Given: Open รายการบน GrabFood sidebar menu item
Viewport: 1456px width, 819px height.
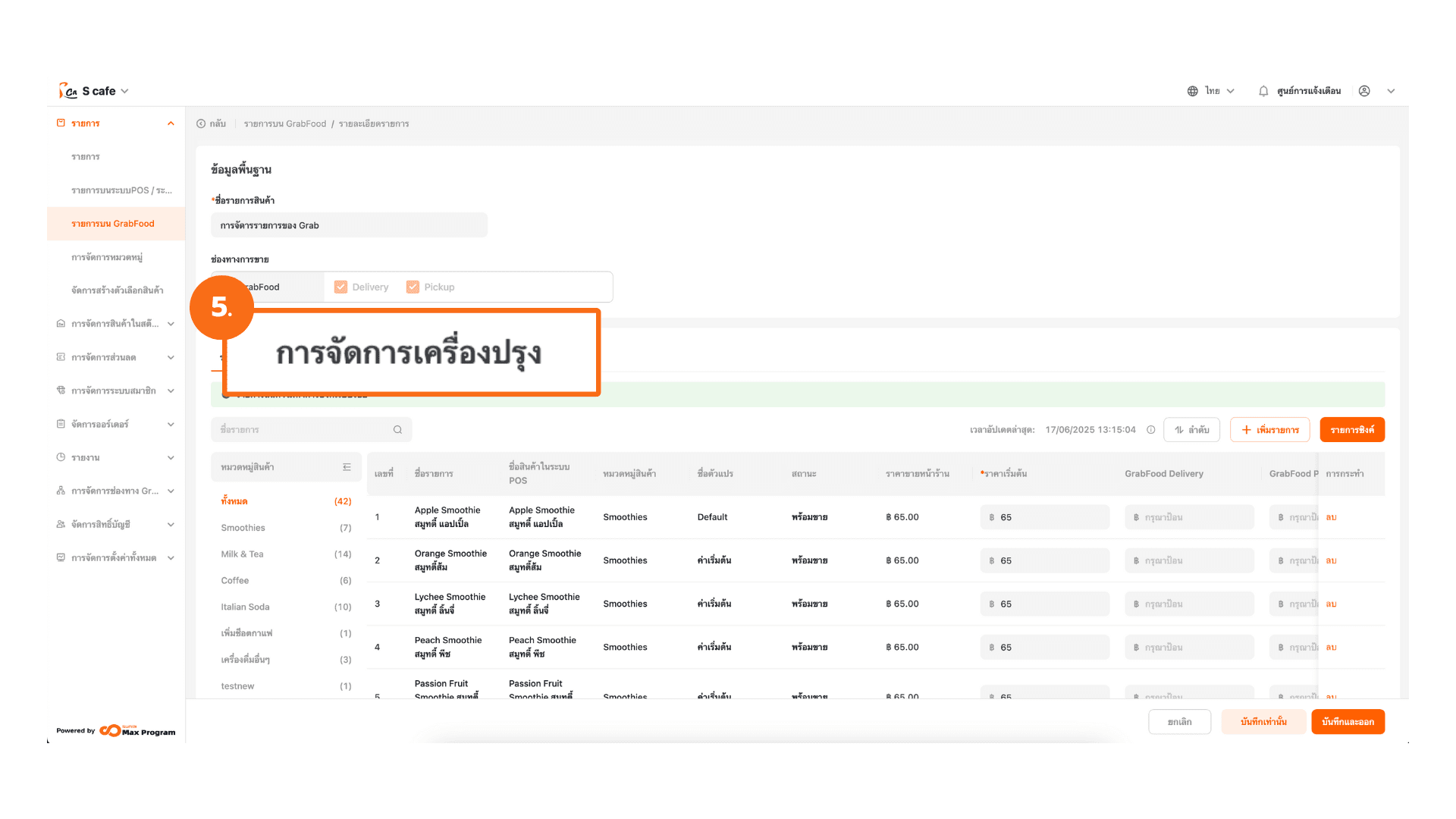Looking at the screenshot, I should point(113,224).
